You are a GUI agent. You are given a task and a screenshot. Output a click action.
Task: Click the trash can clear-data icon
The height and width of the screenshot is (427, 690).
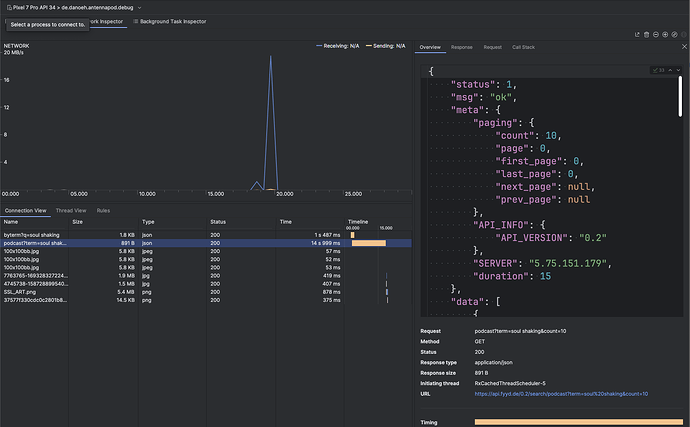pyautogui.click(x=646, y=34)
